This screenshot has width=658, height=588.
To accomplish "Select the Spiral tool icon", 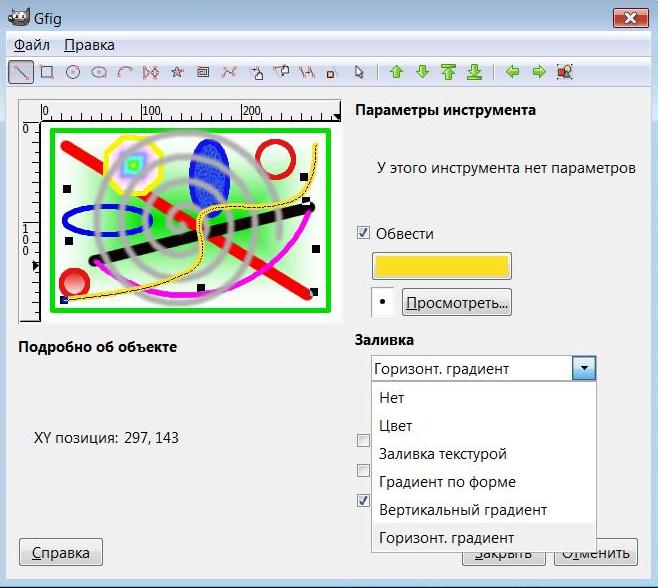I will click(203, 72).
